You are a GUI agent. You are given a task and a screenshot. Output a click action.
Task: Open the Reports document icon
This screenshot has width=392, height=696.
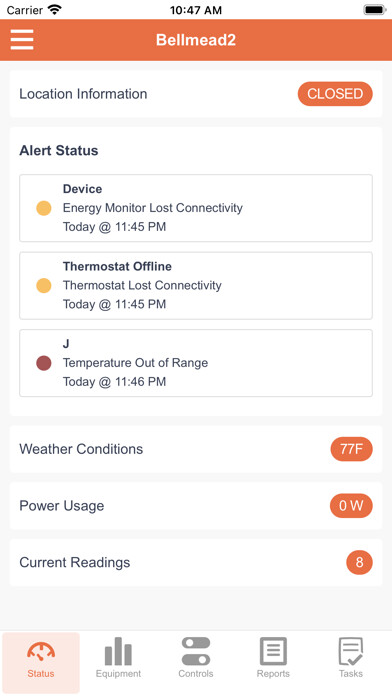point(273,651)
